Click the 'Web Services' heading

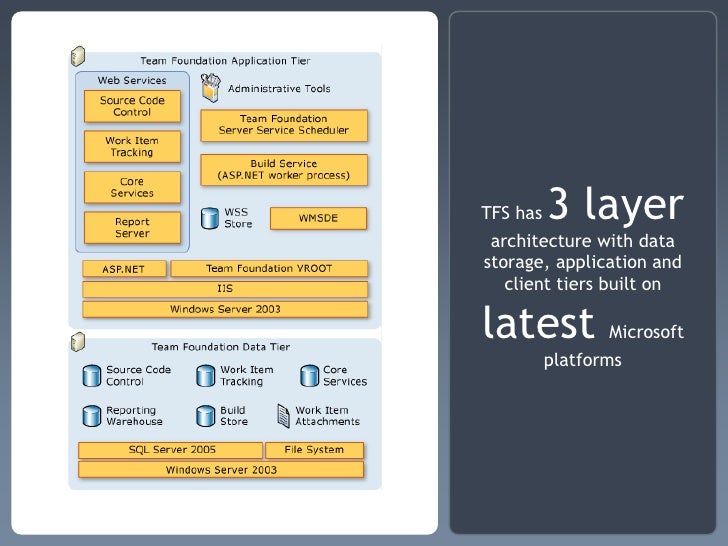coord(132,80)
